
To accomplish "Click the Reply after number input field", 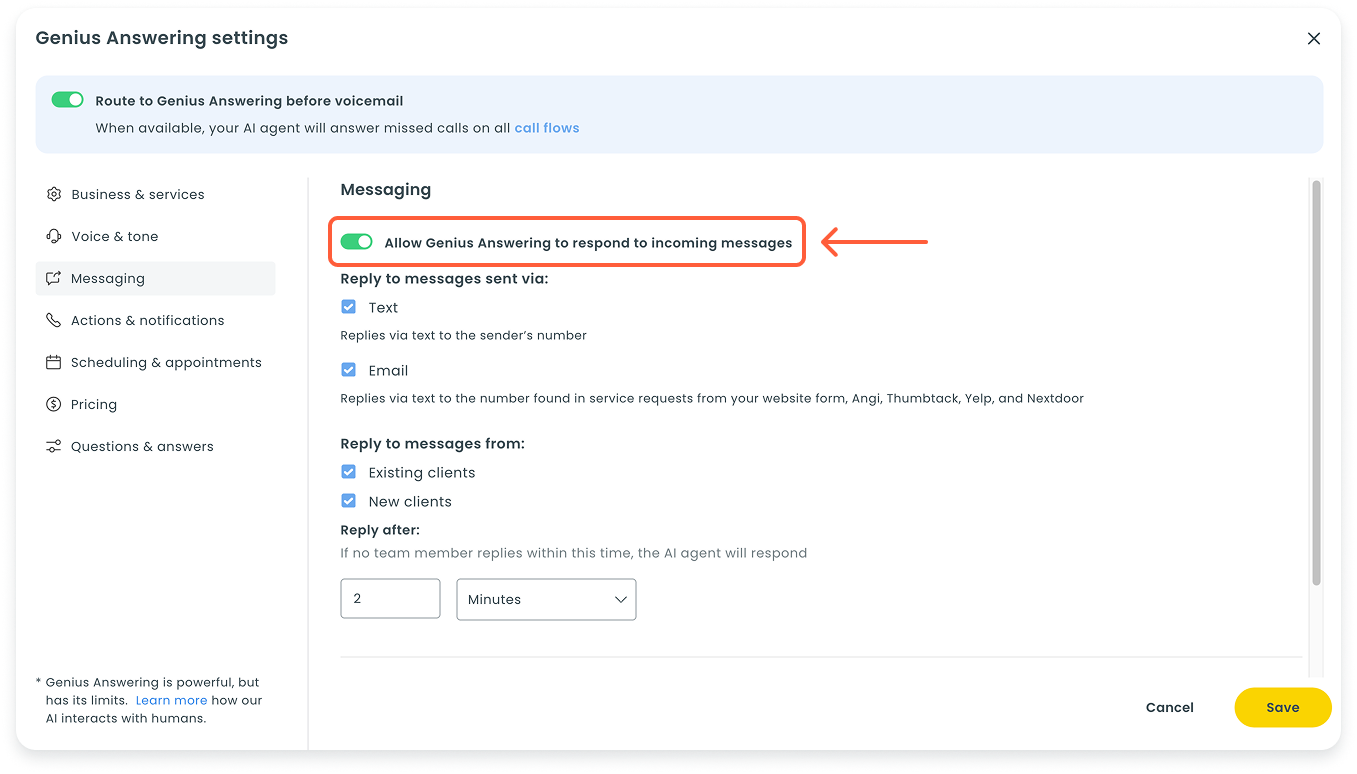I will click(x=390, y=599).
